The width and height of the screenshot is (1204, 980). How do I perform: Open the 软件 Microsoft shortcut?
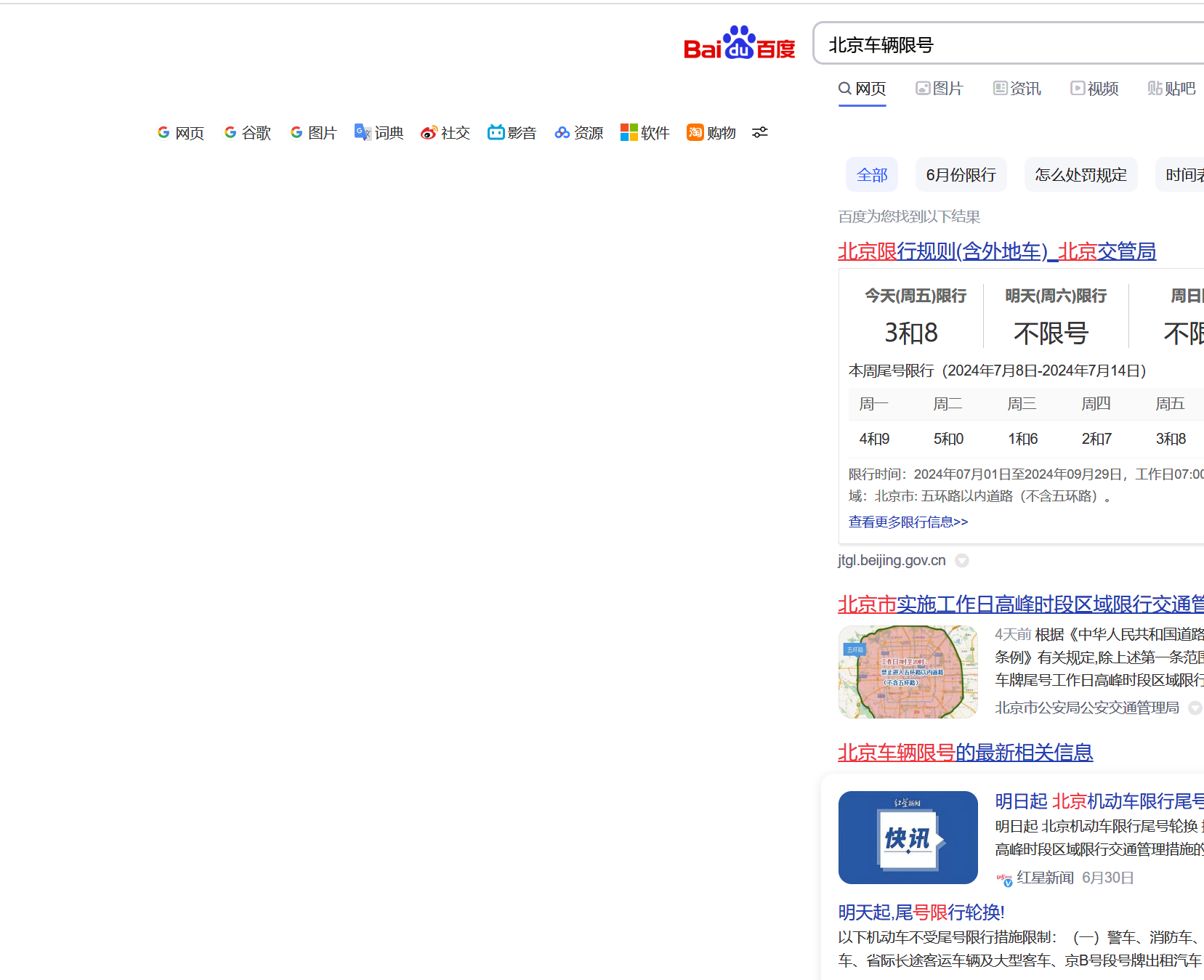click(x=645, y=133)
